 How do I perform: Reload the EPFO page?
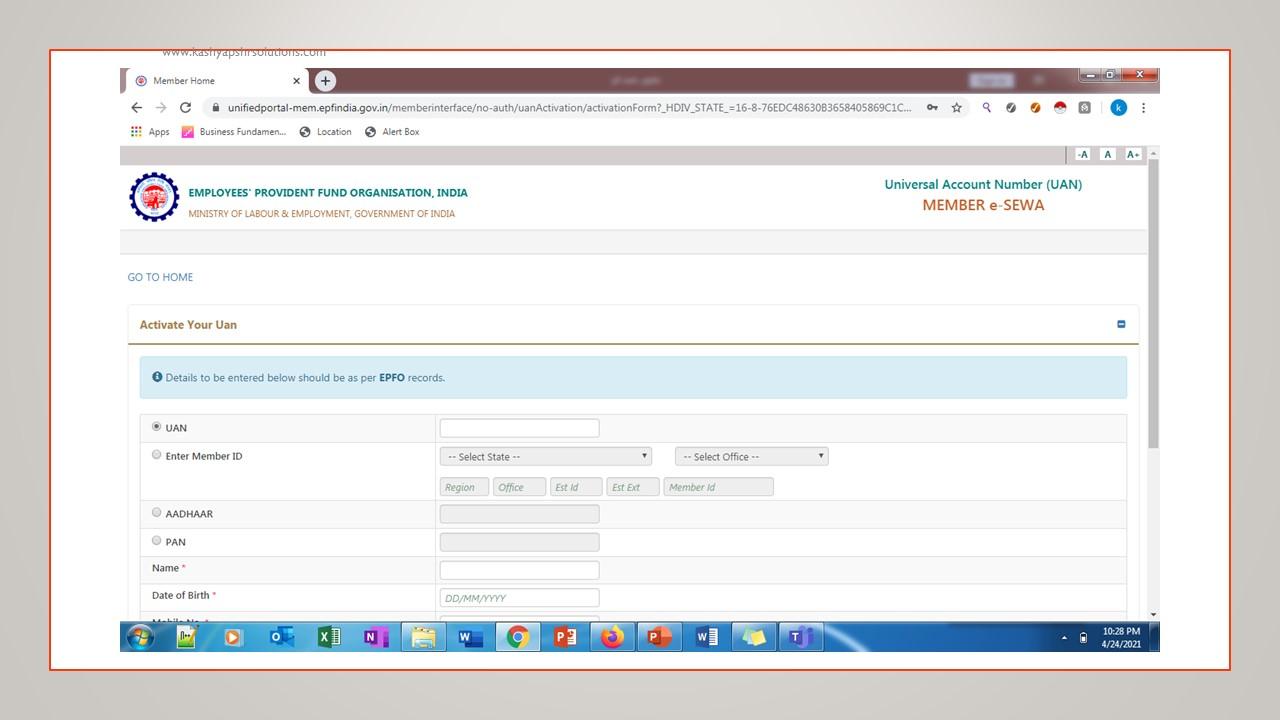pyautogui.click(x=185, y=108)
